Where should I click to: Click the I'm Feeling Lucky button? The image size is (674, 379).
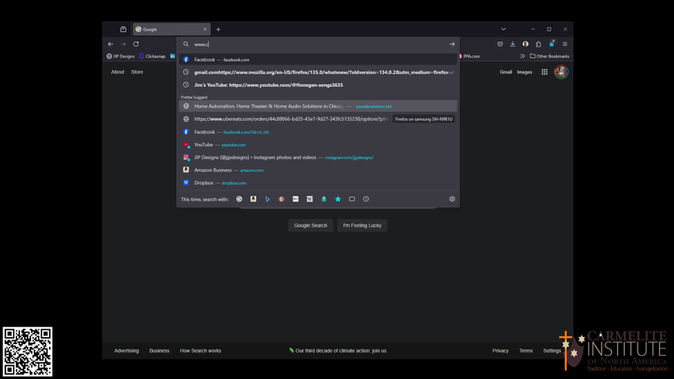(362, 225)
